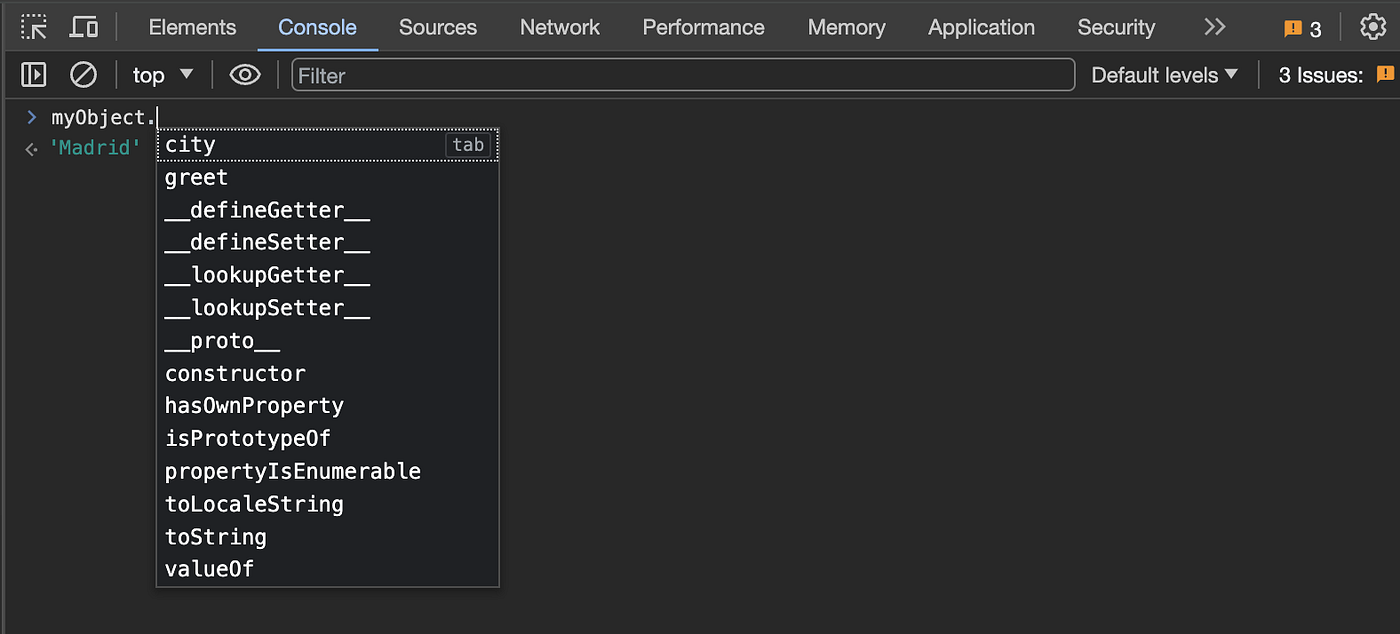Click the issues icon beside '3 Issues:'

pyautogui.click(x=1385, y=74)
